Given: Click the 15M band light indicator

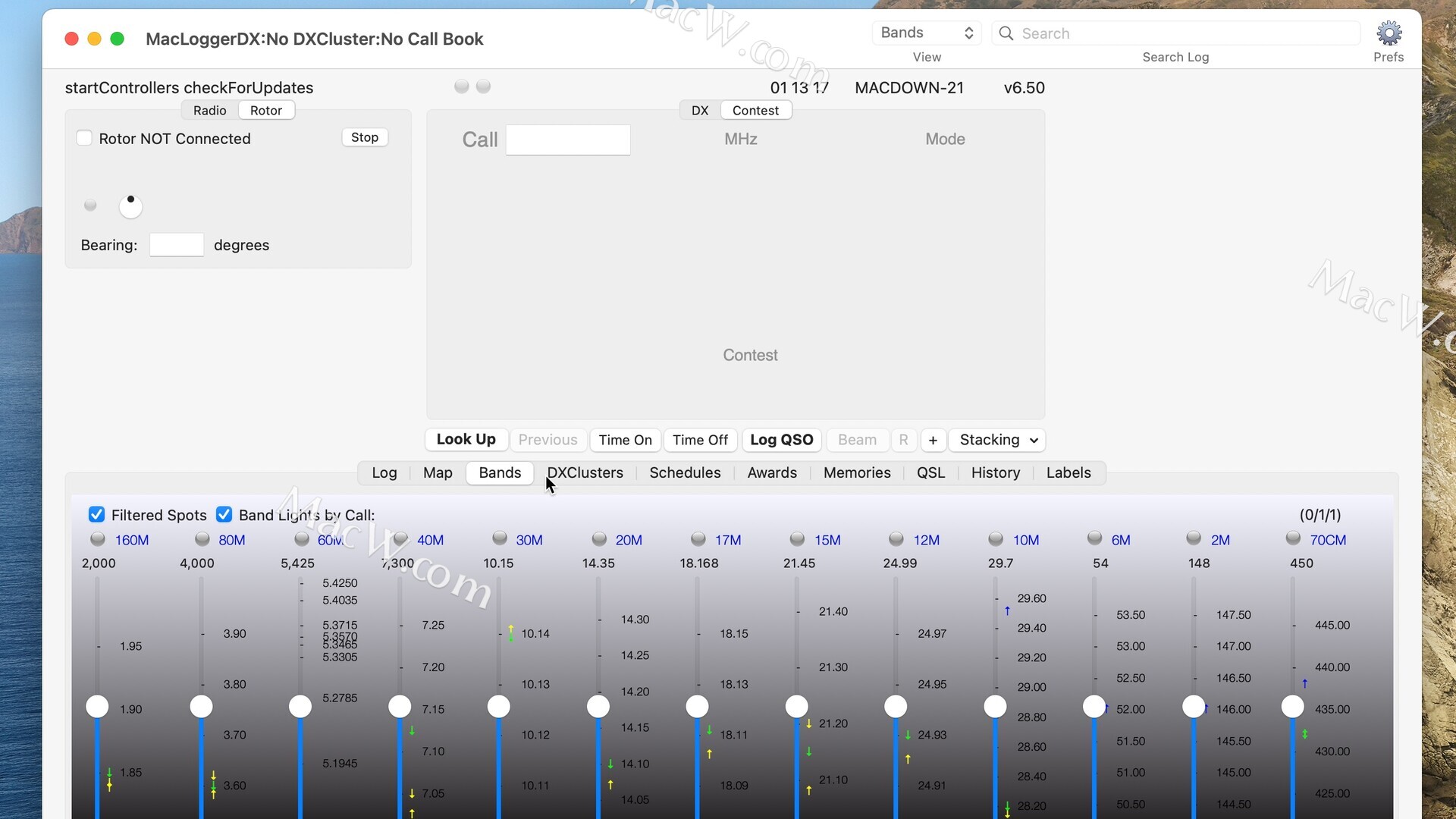Looking at the screenshot, I should (797, 539).
